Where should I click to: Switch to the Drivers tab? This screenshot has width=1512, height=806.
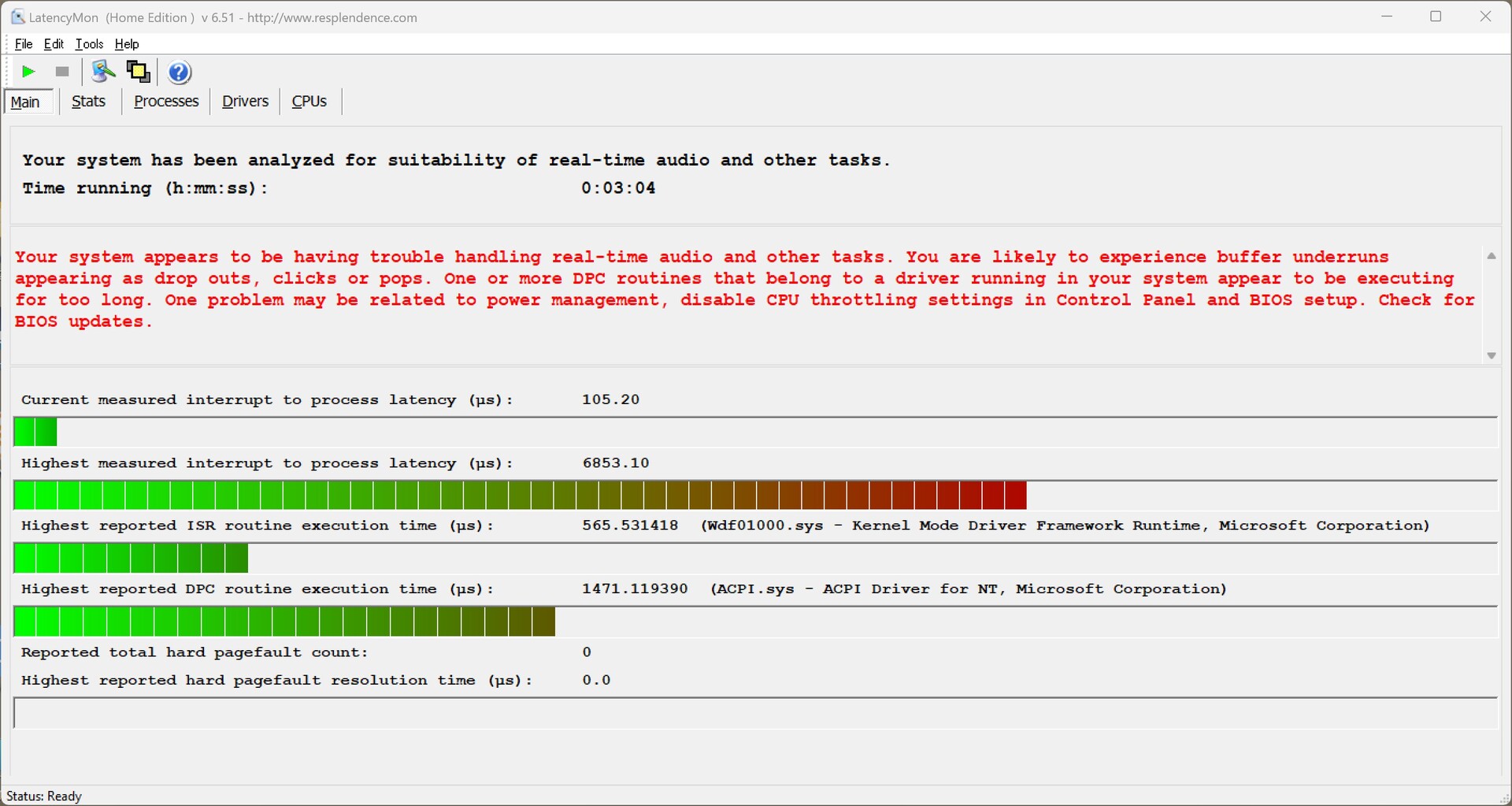click(x=245, y=102)
